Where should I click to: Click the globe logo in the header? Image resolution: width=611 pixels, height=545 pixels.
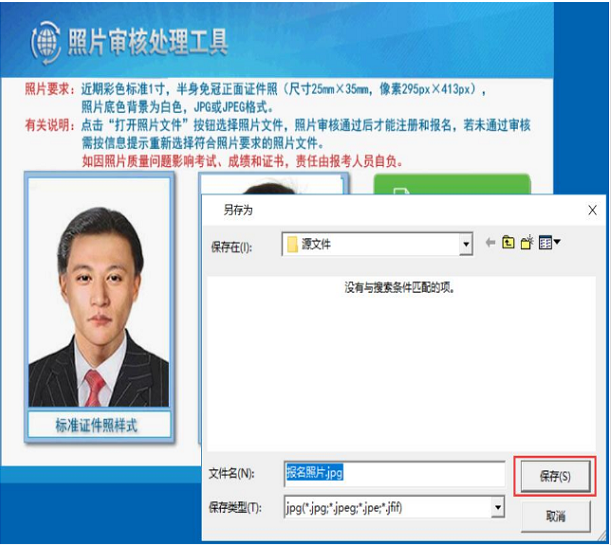click(45, 41)
